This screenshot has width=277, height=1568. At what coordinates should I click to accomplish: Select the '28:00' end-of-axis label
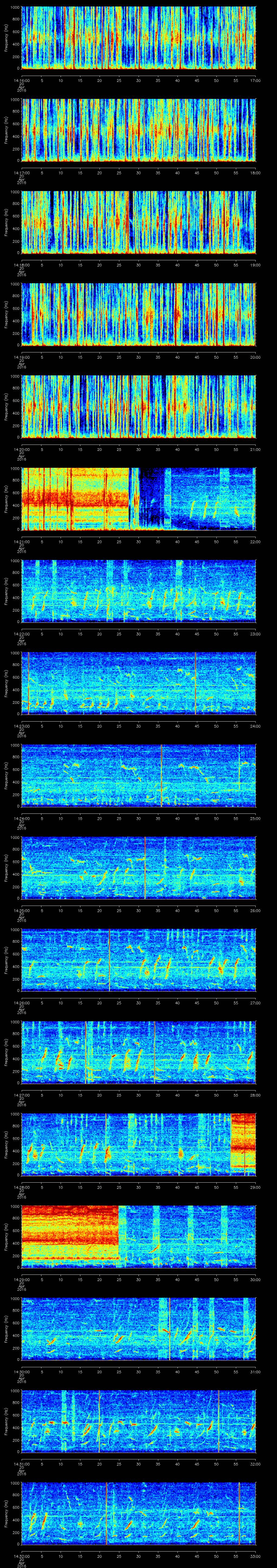[256, 1095]
